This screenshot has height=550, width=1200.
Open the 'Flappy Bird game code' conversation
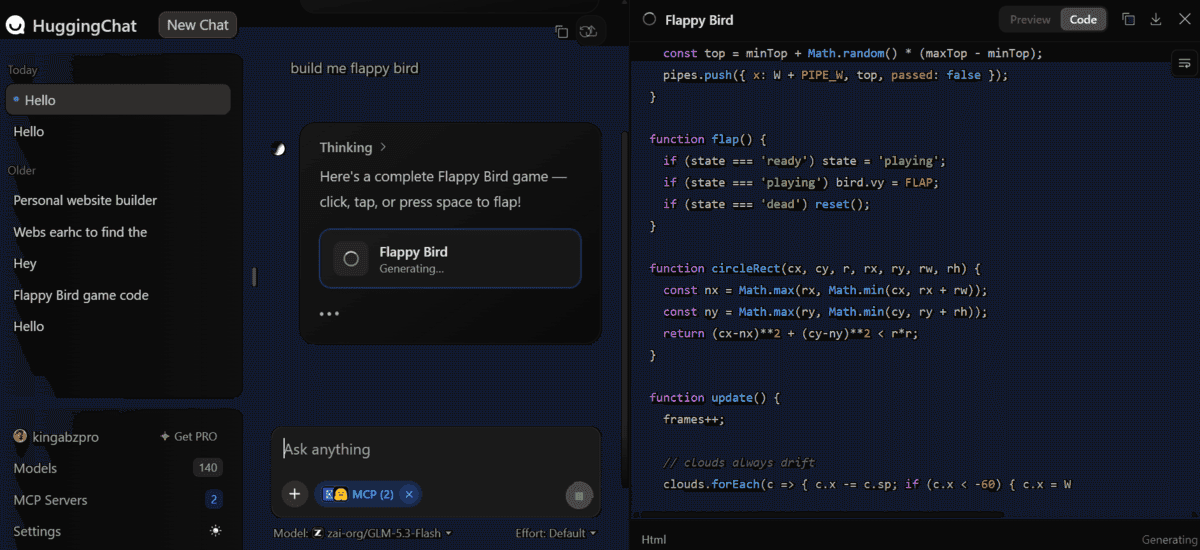(118, 295)
